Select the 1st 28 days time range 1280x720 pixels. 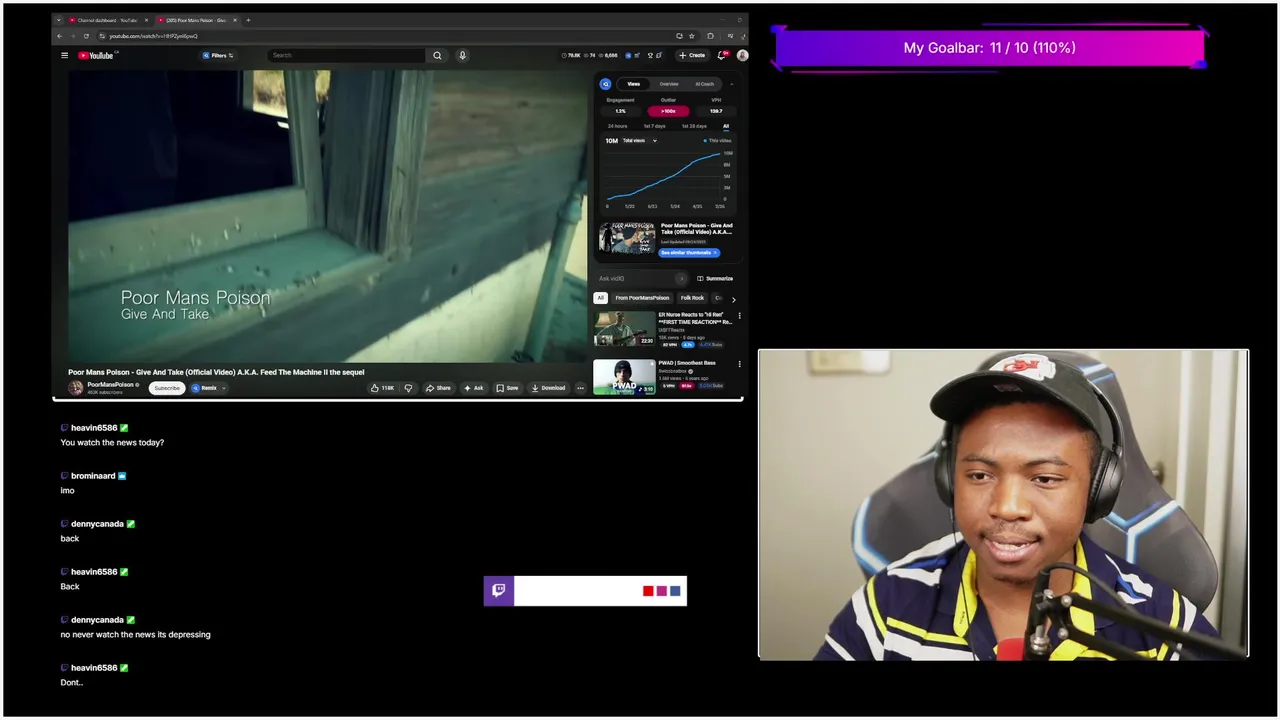coord(694,126)
